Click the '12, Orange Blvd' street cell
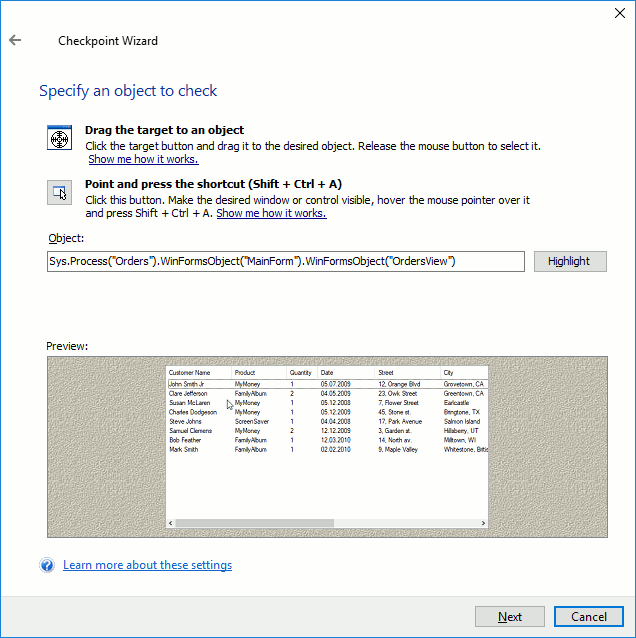 pyautogui.click(x=399, y=384)
